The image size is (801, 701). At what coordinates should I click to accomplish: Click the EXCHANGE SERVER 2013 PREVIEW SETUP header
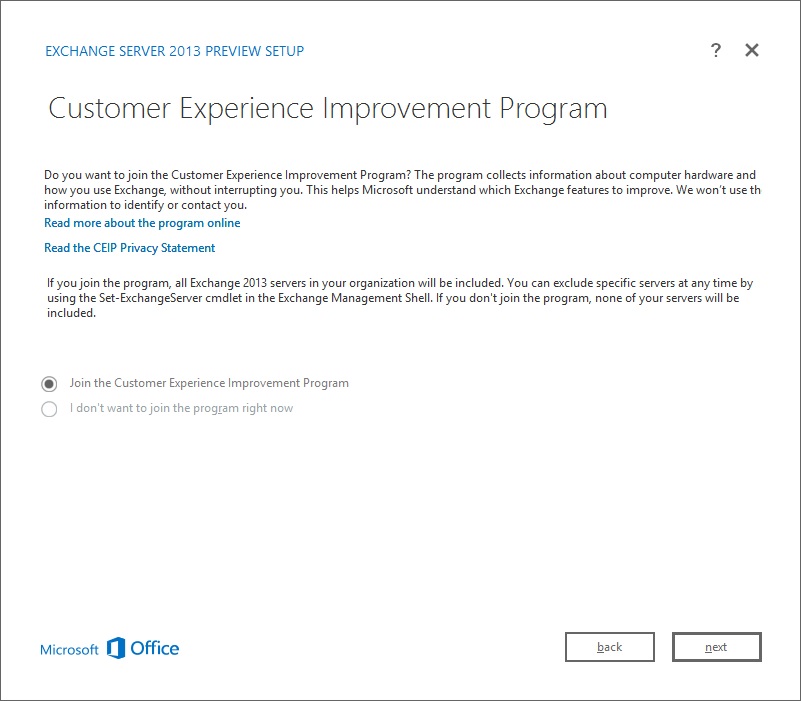coord(173,50)
